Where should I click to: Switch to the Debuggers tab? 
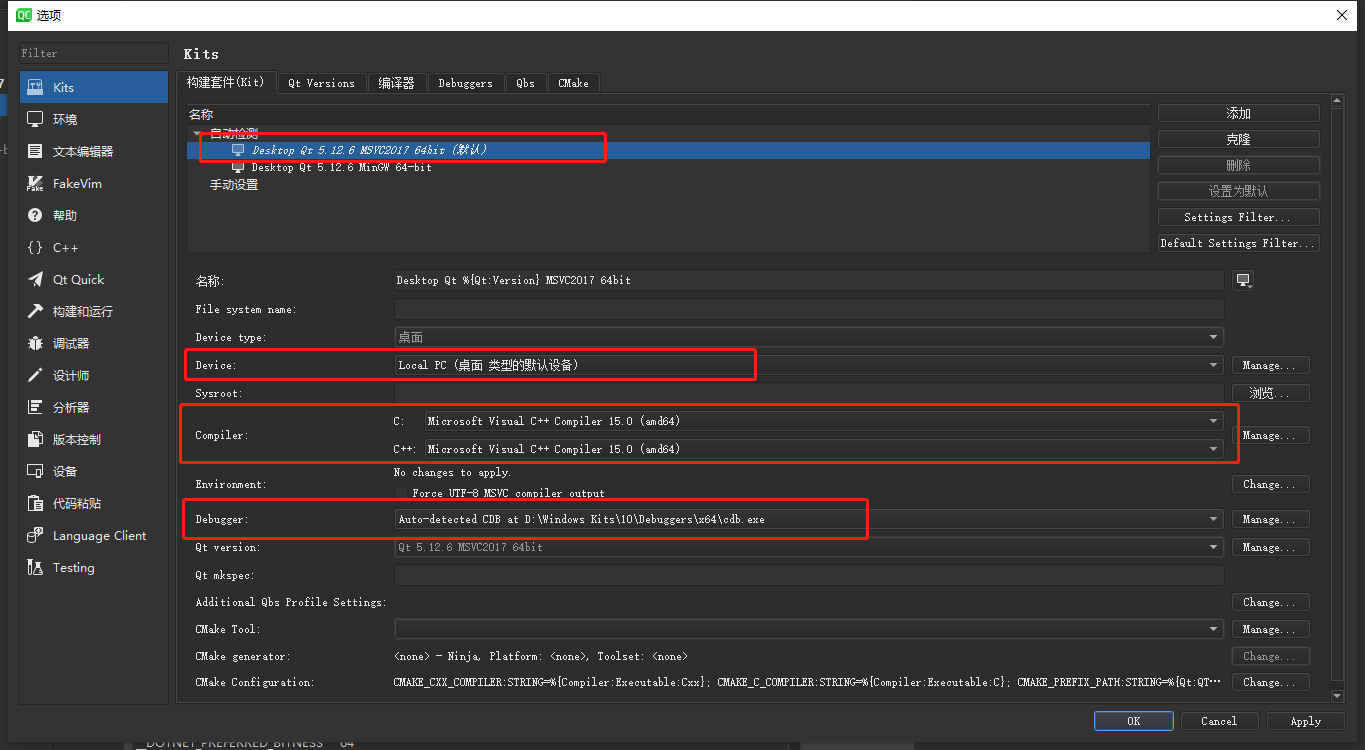[x=465, y=83]
